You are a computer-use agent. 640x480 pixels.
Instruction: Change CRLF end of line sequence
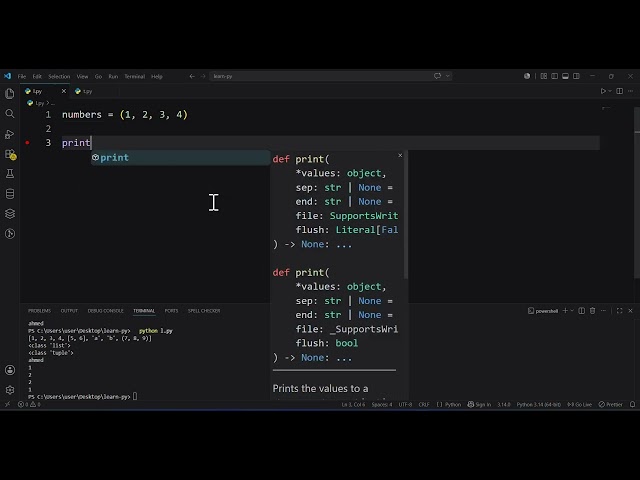pos(424,404)
